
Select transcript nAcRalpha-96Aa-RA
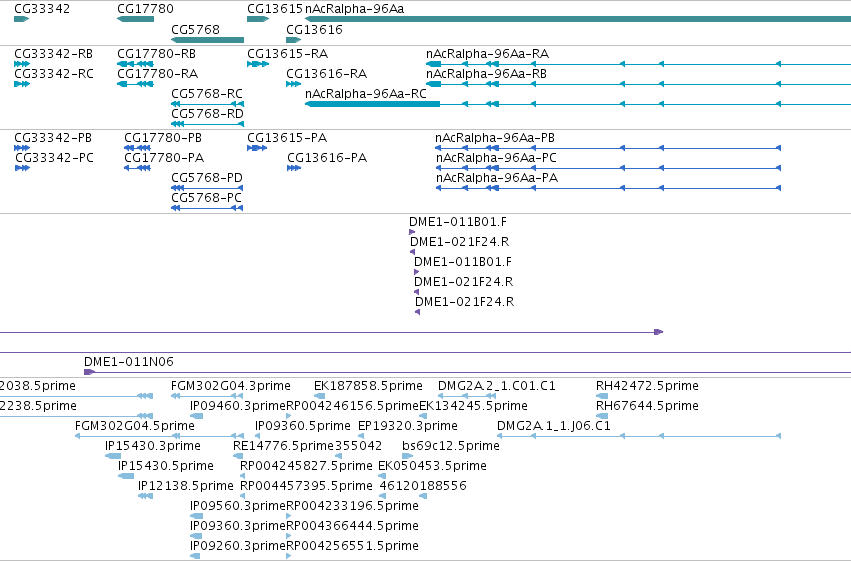pos(638,64)
